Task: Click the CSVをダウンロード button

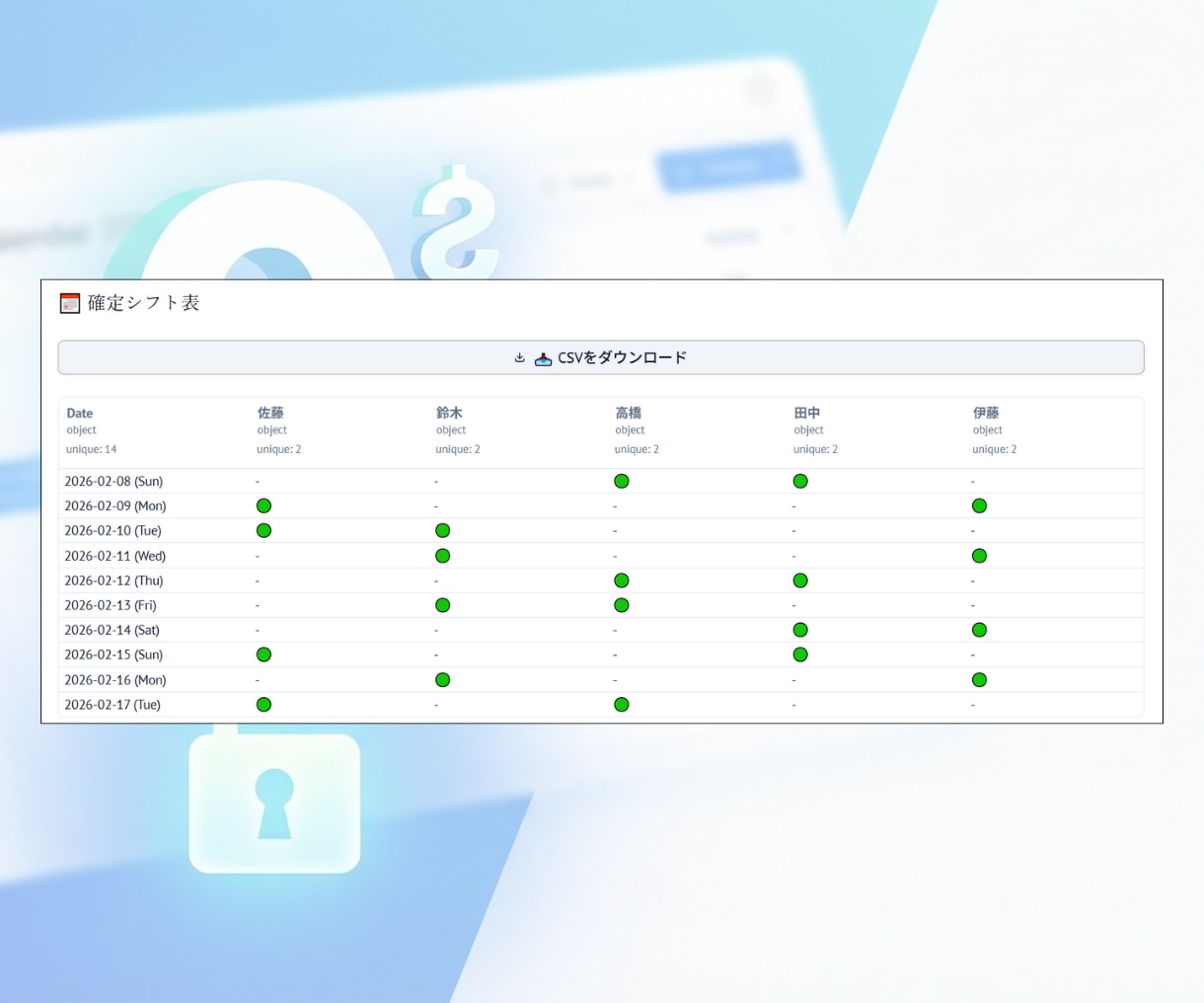Action: [x=601, y=357]
